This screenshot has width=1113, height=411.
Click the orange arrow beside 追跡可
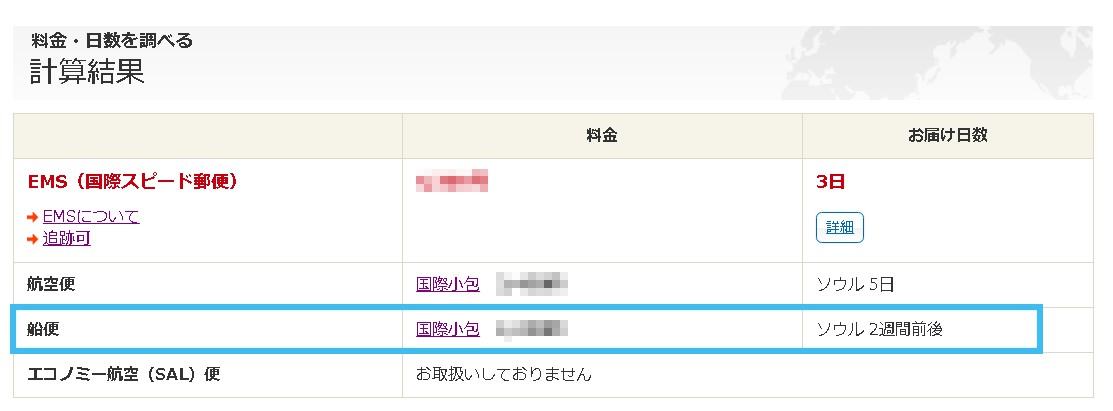click(x=32, y=239)
